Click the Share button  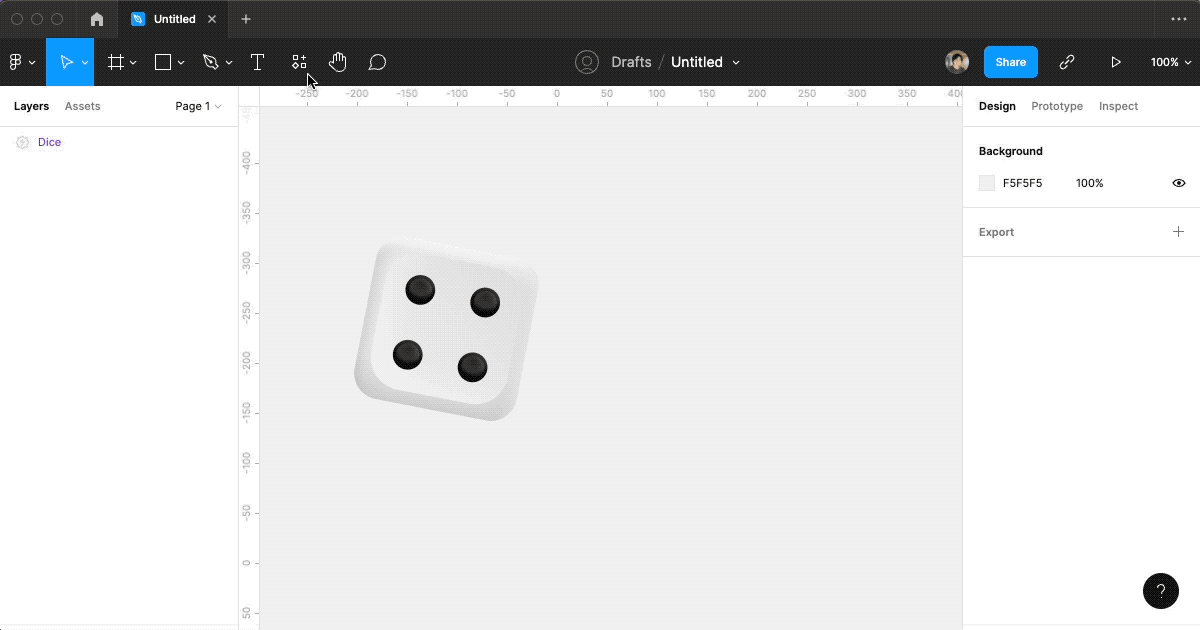point(1010,61)
